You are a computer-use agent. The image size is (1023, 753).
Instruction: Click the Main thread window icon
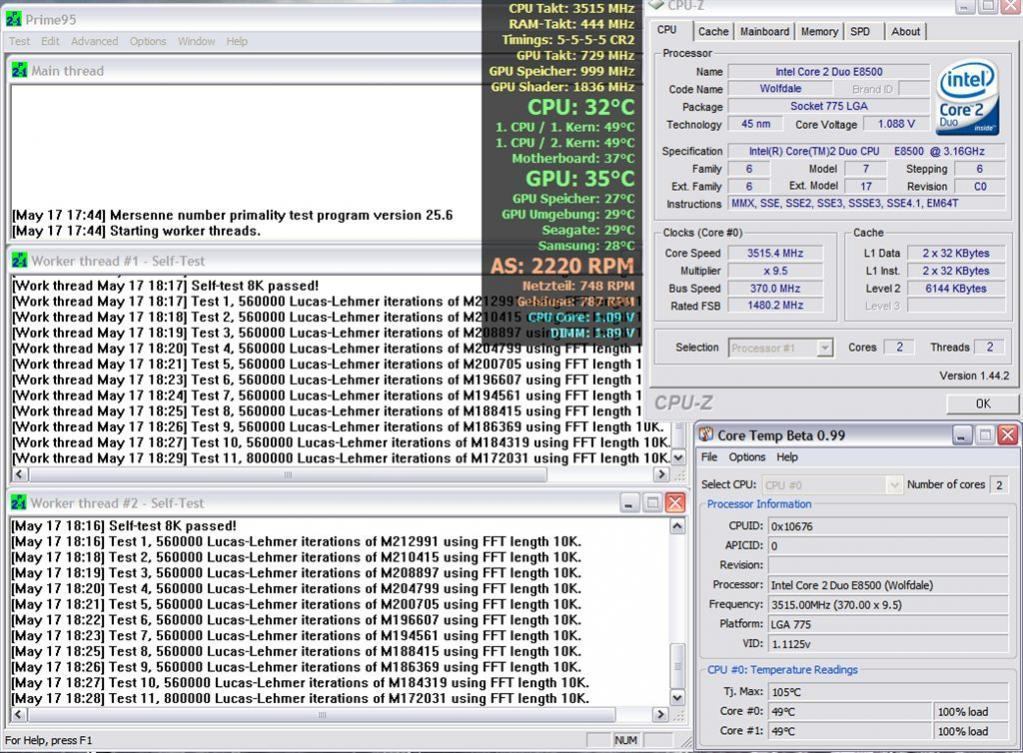click(19, 70)
